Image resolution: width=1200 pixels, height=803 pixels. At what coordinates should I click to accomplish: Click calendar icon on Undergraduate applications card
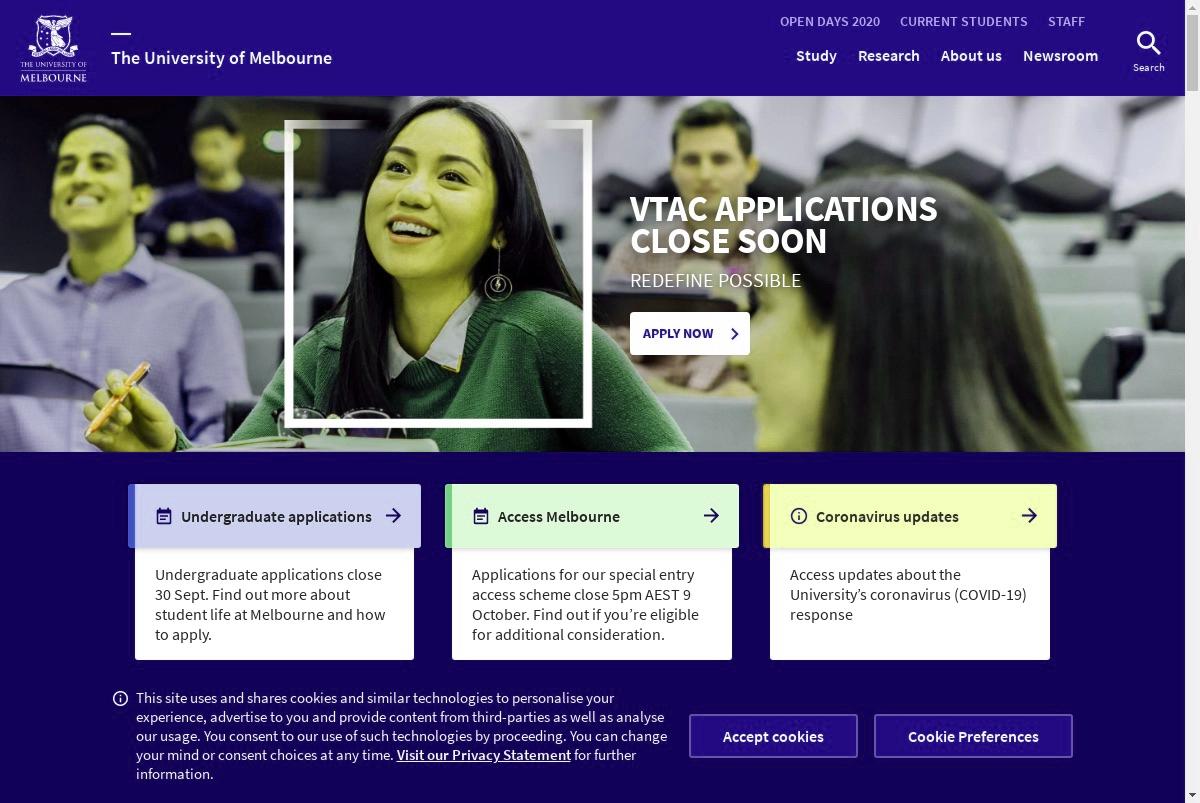tap(164, 516)
